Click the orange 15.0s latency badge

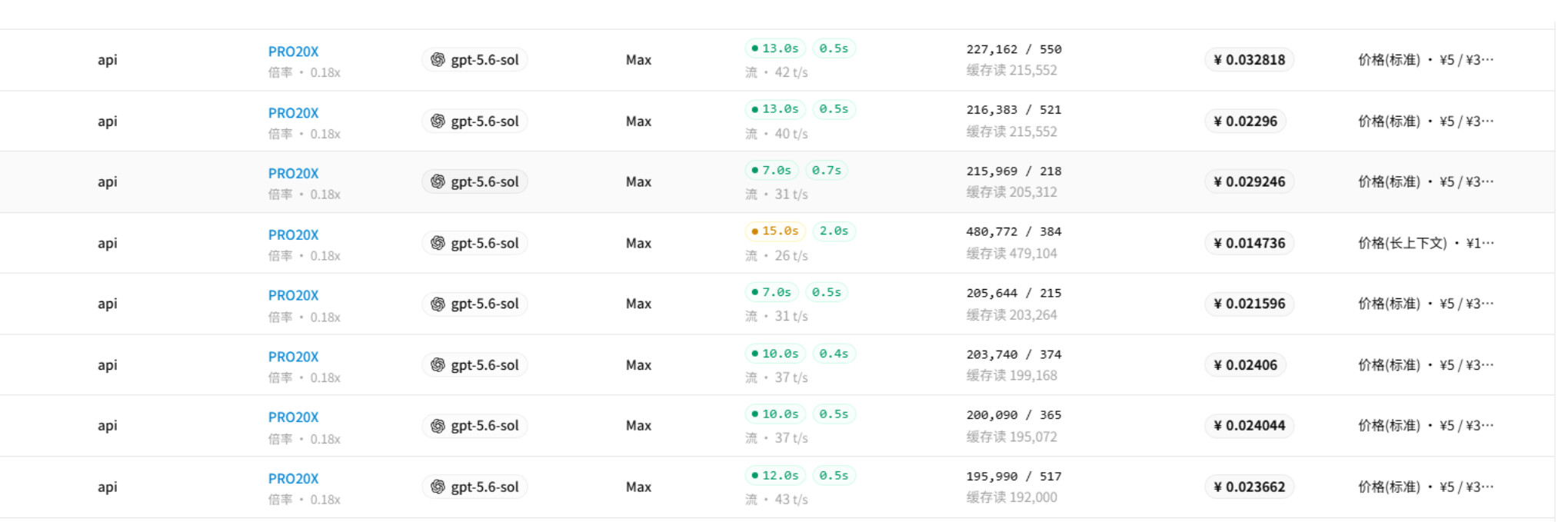tap(775, 231)
